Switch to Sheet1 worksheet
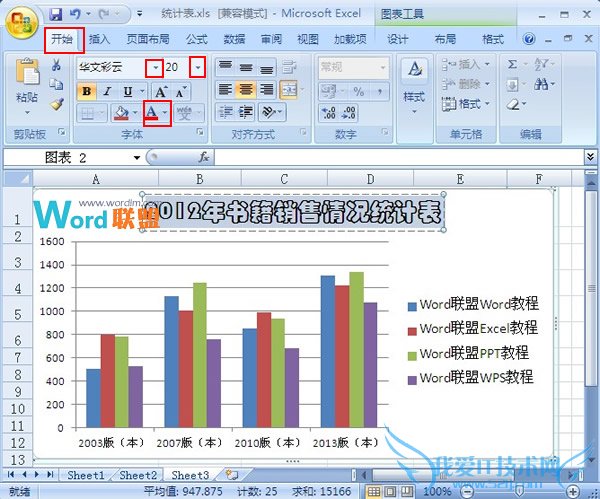 click(85, 475)
